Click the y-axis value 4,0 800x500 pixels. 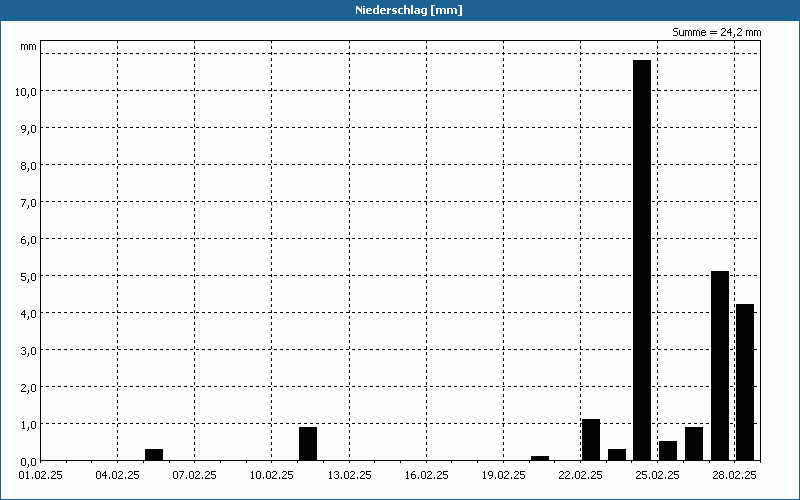tap(28, 314)
